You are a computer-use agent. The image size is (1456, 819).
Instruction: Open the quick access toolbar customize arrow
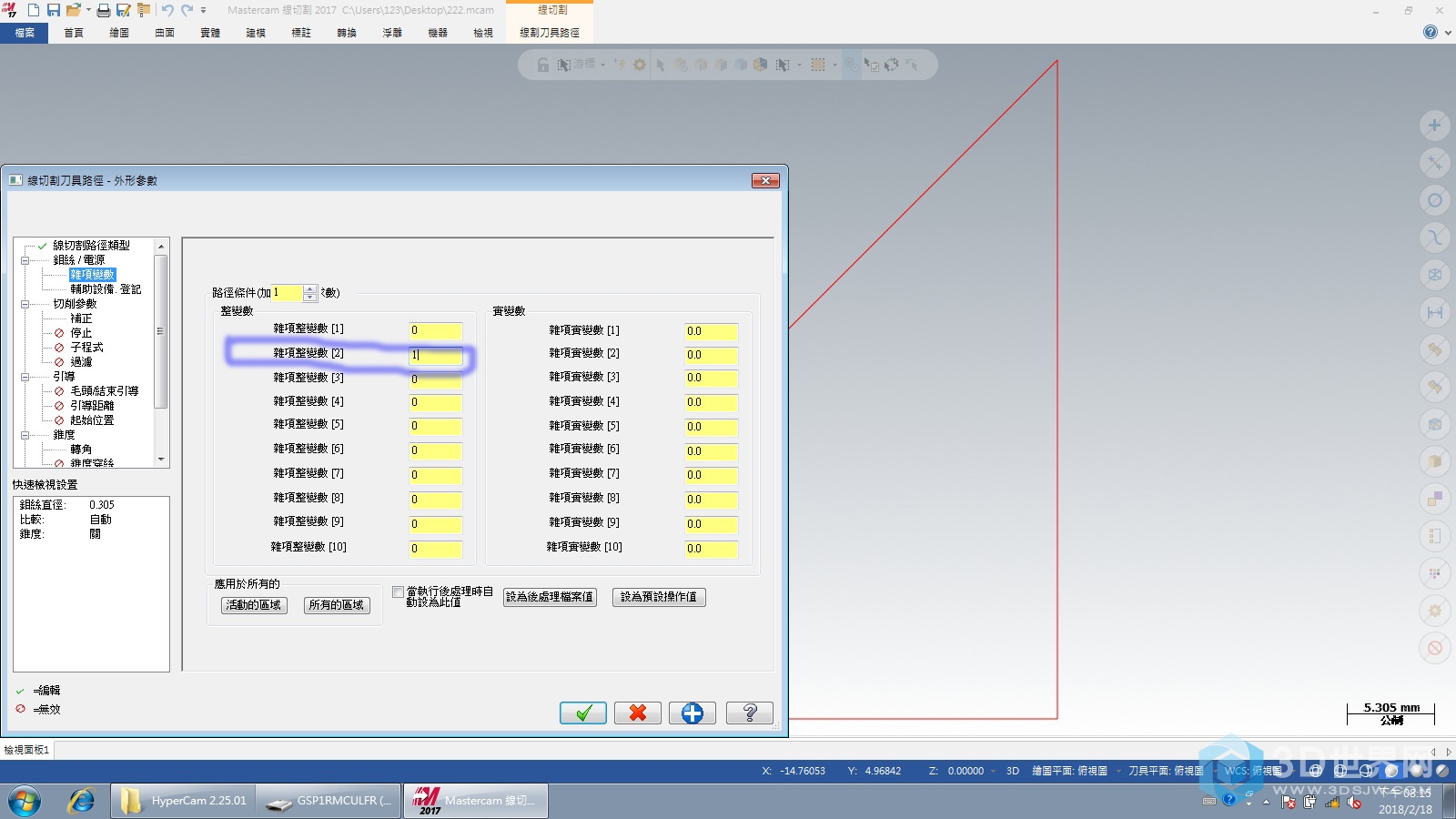tap(203, 10)
